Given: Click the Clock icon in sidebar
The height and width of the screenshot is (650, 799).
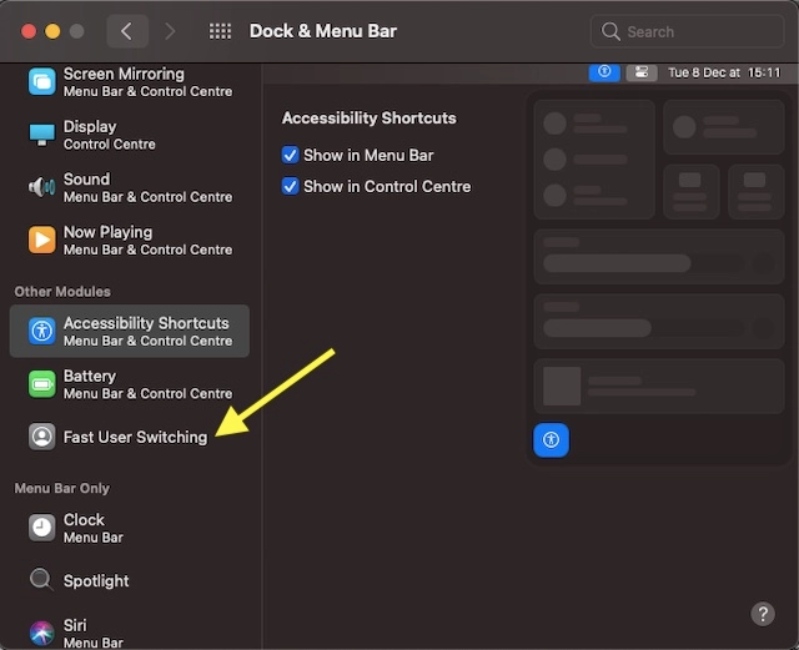Looking at the screenshot, I should [x=42, y=527].
